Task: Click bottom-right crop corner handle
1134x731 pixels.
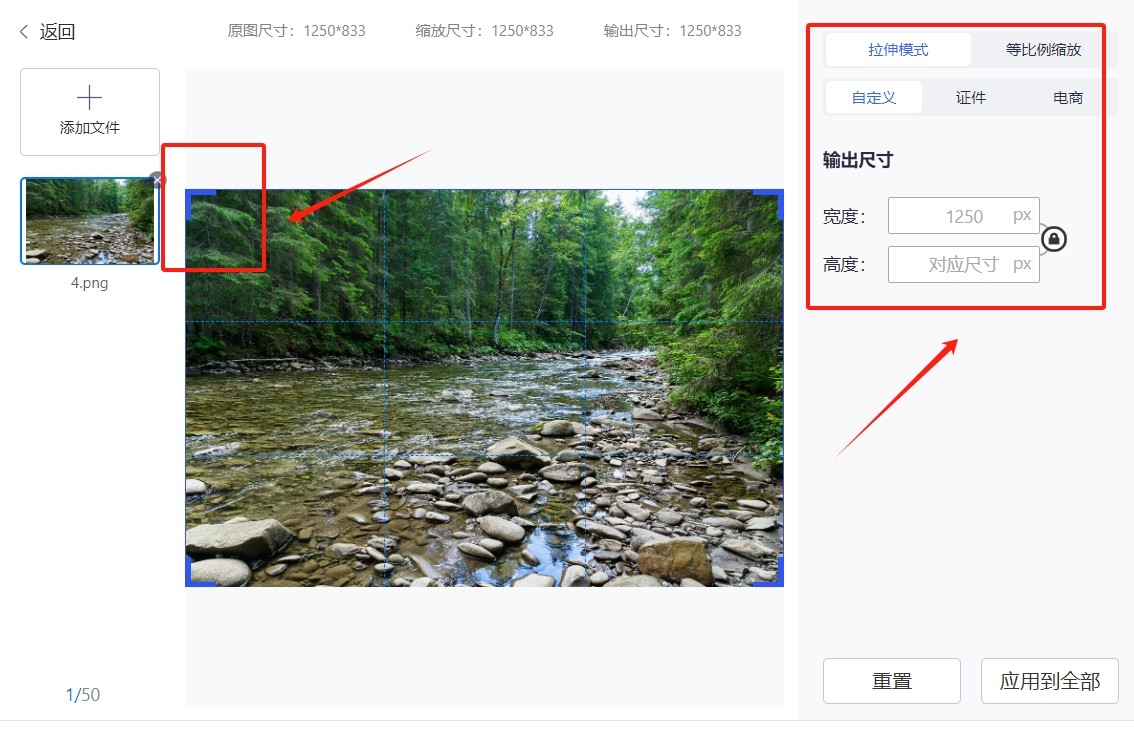Action: [777, 581]
